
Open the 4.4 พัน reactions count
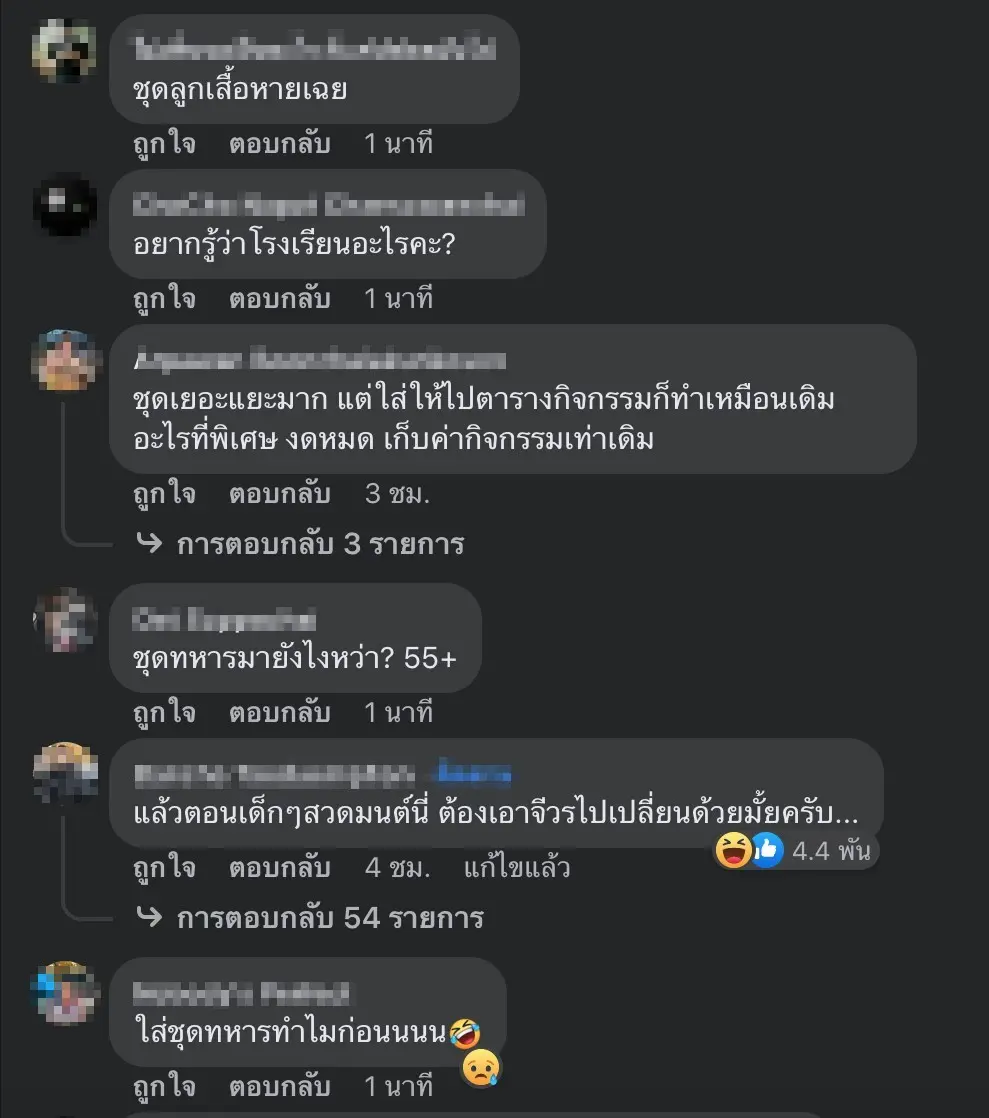click(831, 851)
